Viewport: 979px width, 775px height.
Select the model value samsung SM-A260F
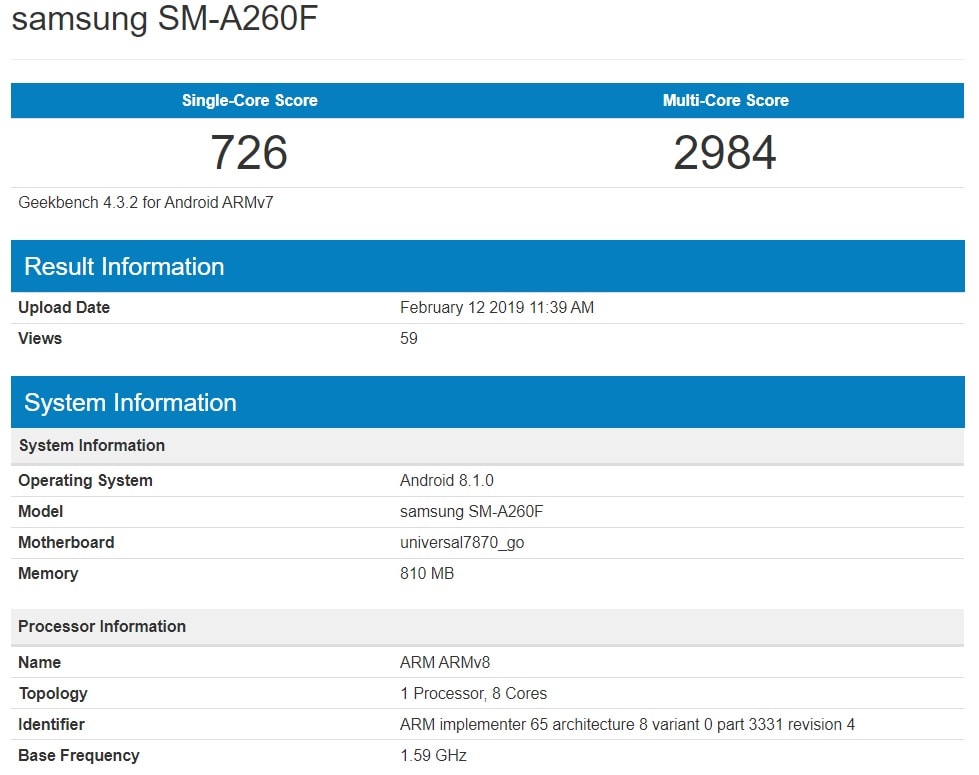pyautogui.click(x=471, y=511)
